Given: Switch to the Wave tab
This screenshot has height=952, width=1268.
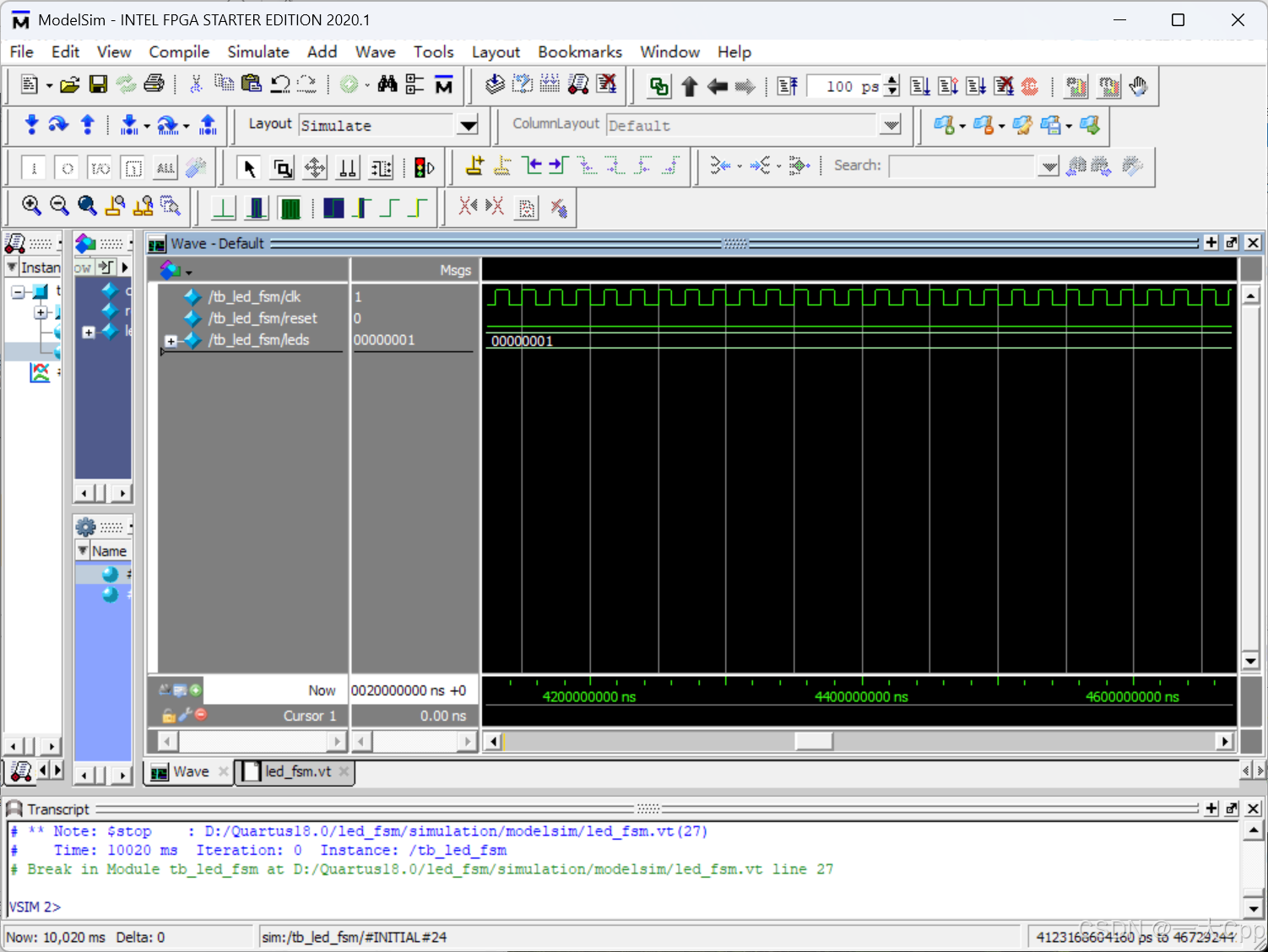Looking at the screenshot, I should coord(189,771).
